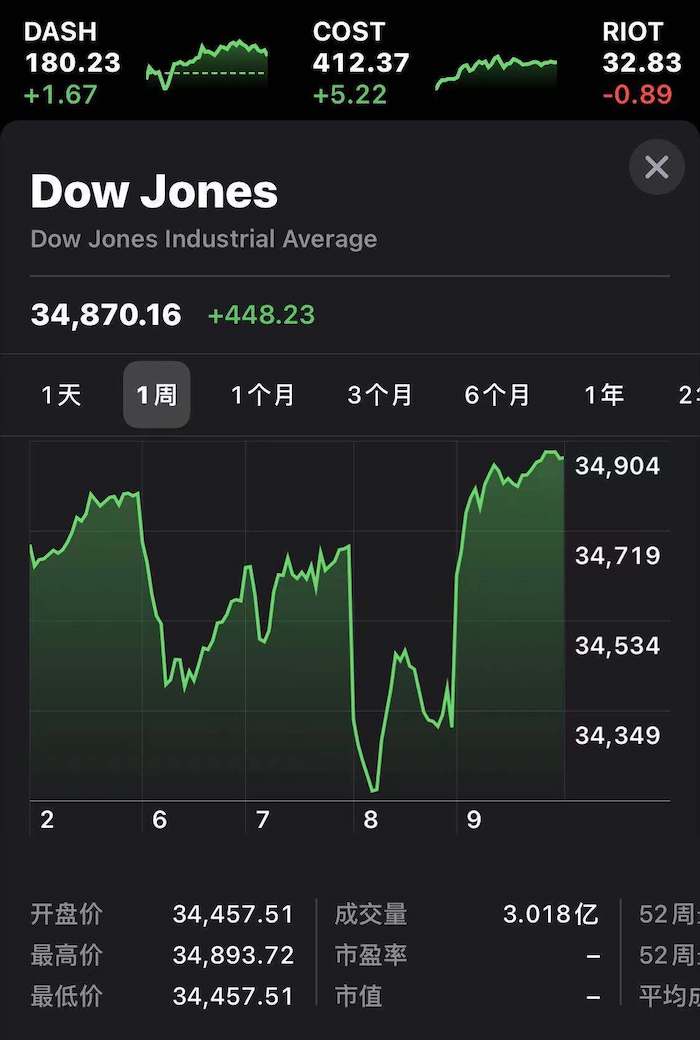700x1040 pixels.
Task: Tap the day 9 marker on chart axis
Action: coord(473,820)
